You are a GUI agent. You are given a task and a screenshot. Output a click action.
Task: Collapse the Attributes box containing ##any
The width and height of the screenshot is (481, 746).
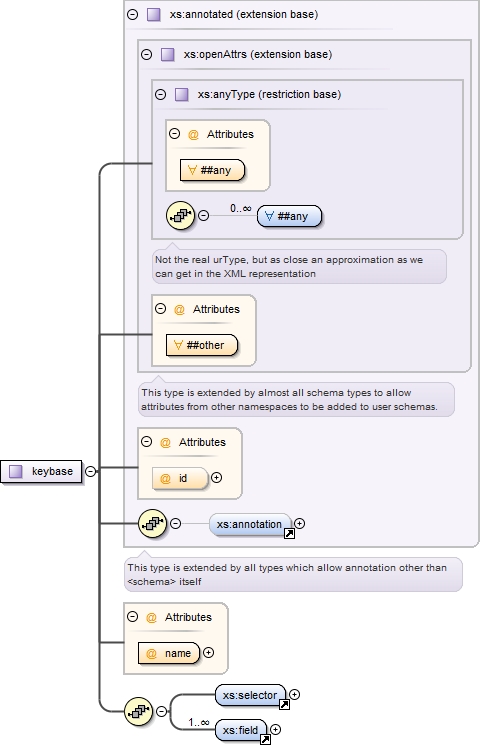pos(175,134)
